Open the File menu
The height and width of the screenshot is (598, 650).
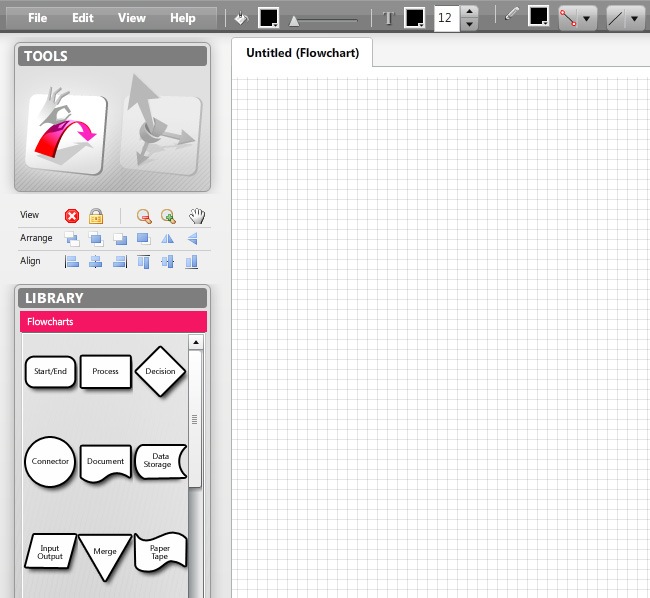tap(38, 18)
